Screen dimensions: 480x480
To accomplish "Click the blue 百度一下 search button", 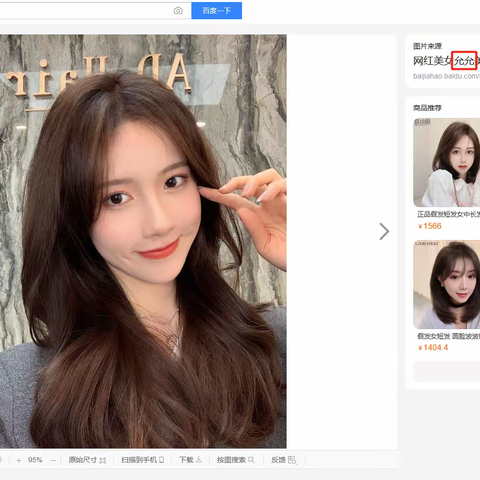I will click(216, 10).
